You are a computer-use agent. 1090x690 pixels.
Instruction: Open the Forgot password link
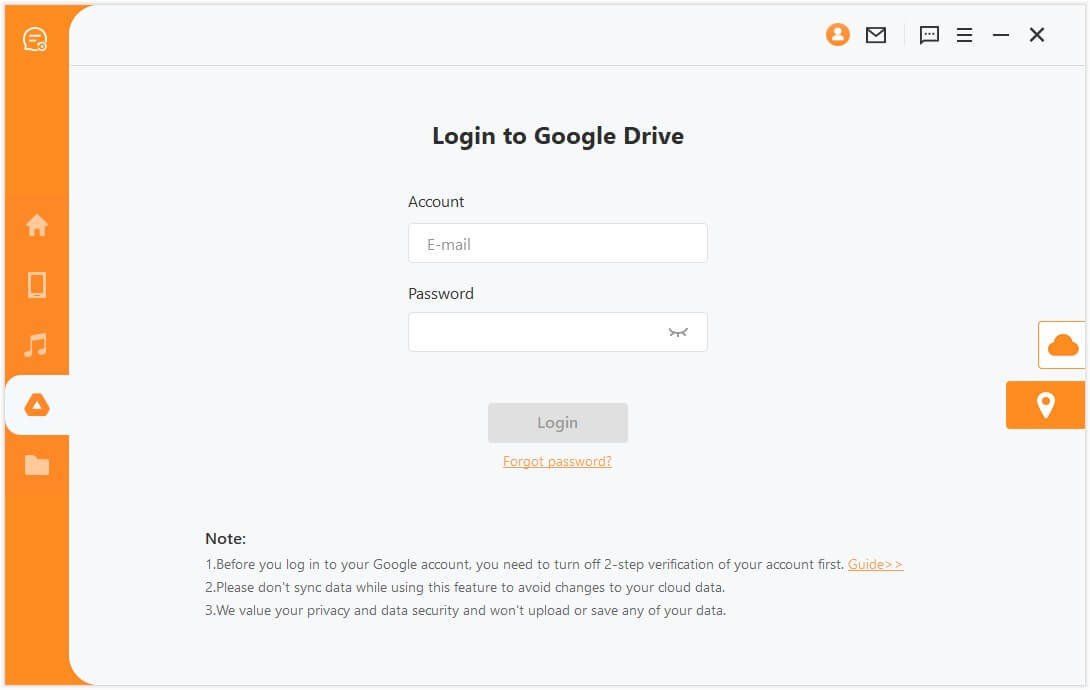(x=557, y=461)
